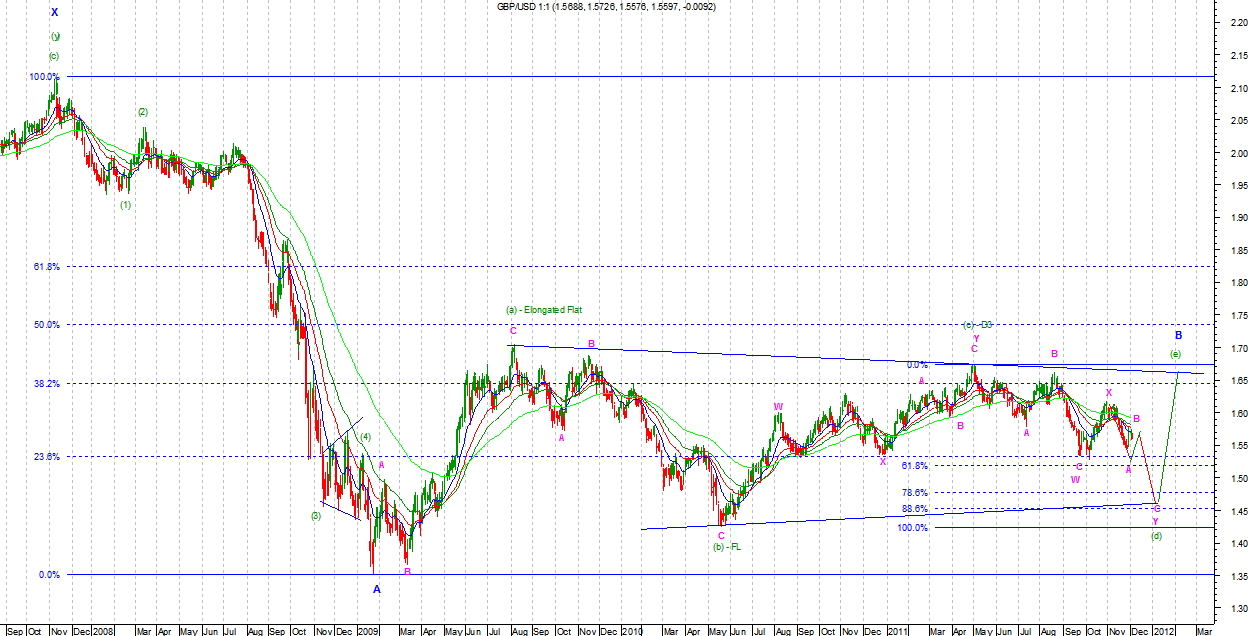Click the 50.0% Fibonacci level label
Image resolution: width=1250 pixels, height=636 pixels.
(46, 325)
